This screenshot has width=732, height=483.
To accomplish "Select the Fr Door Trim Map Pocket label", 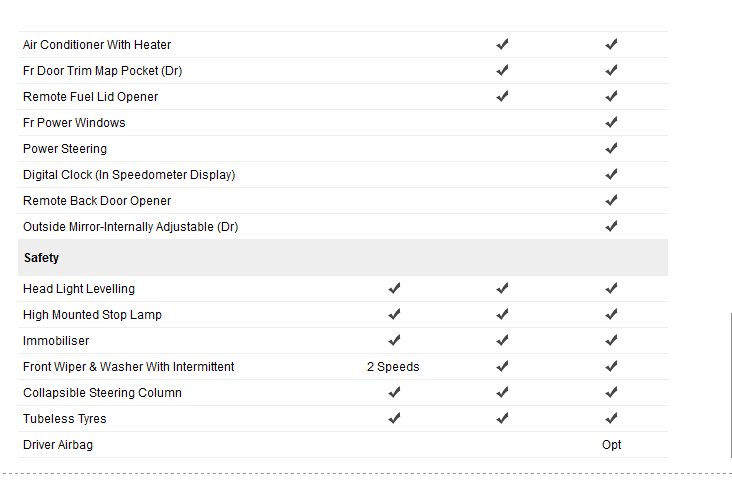I will point(102,71).
